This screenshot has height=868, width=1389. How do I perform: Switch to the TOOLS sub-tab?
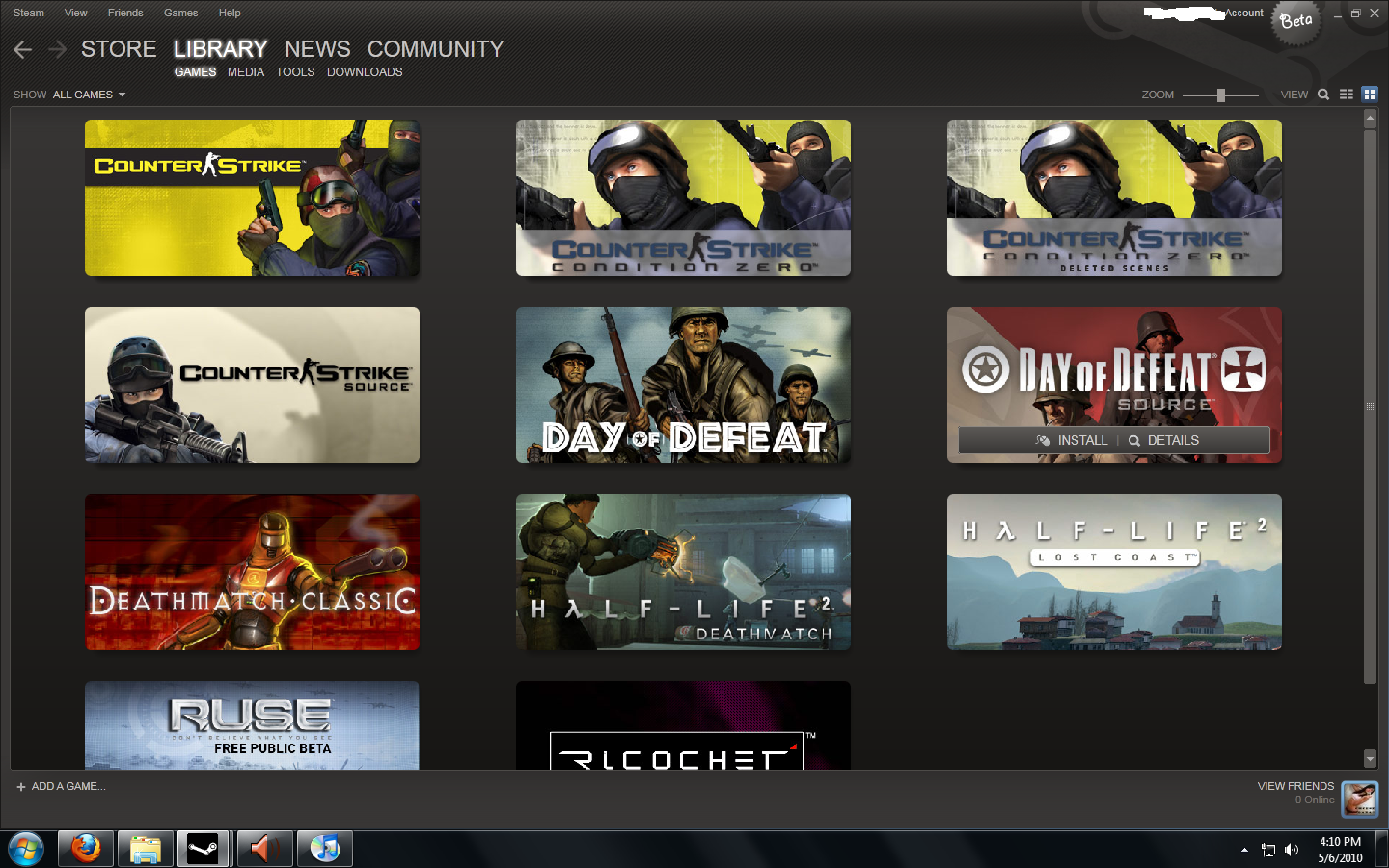click(295, 72)
